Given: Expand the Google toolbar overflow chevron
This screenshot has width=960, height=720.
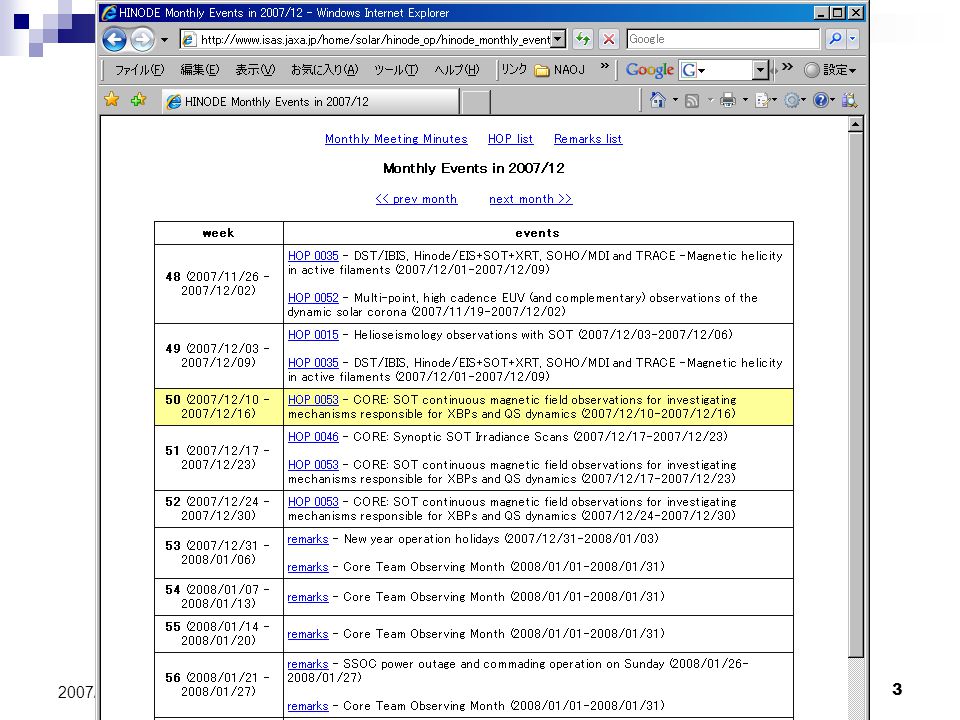Looking at the screenshot, I should (787, 66).
